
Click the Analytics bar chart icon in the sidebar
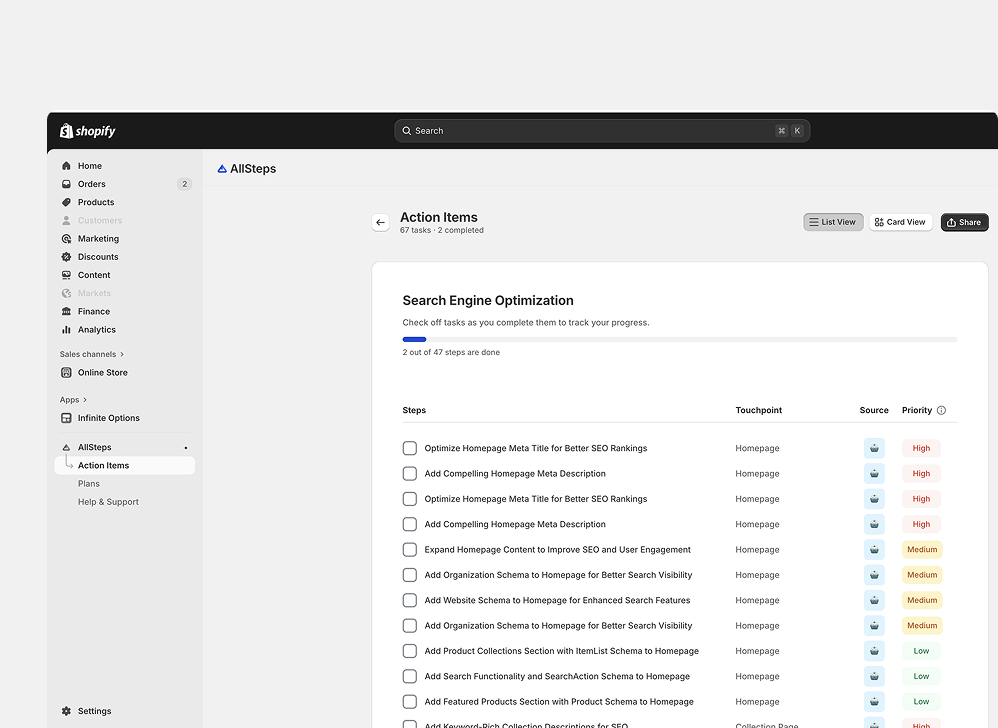coord(66,330)
